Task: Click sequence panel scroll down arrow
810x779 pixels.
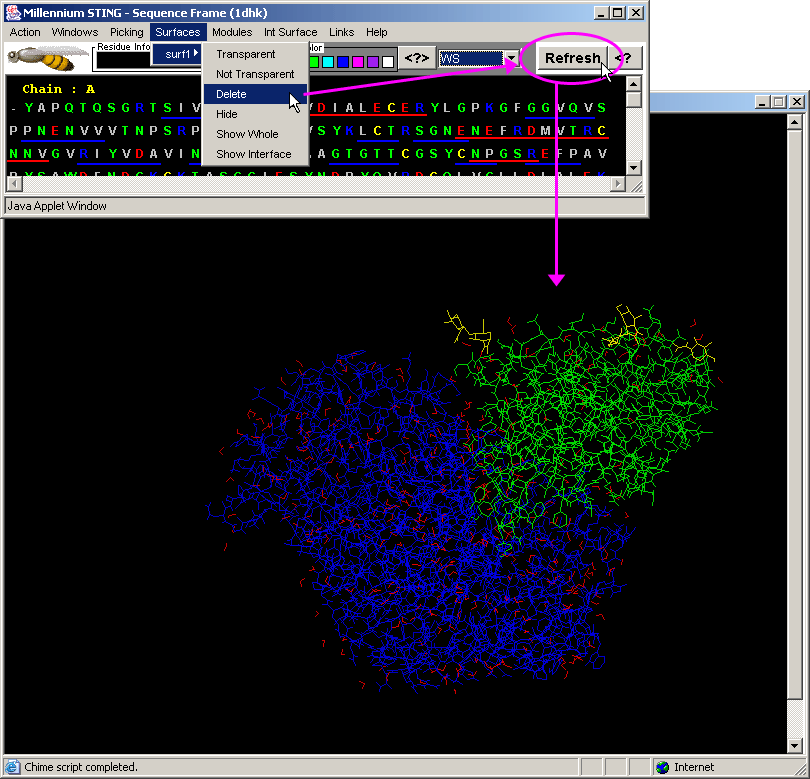Action: coord(633,167)
